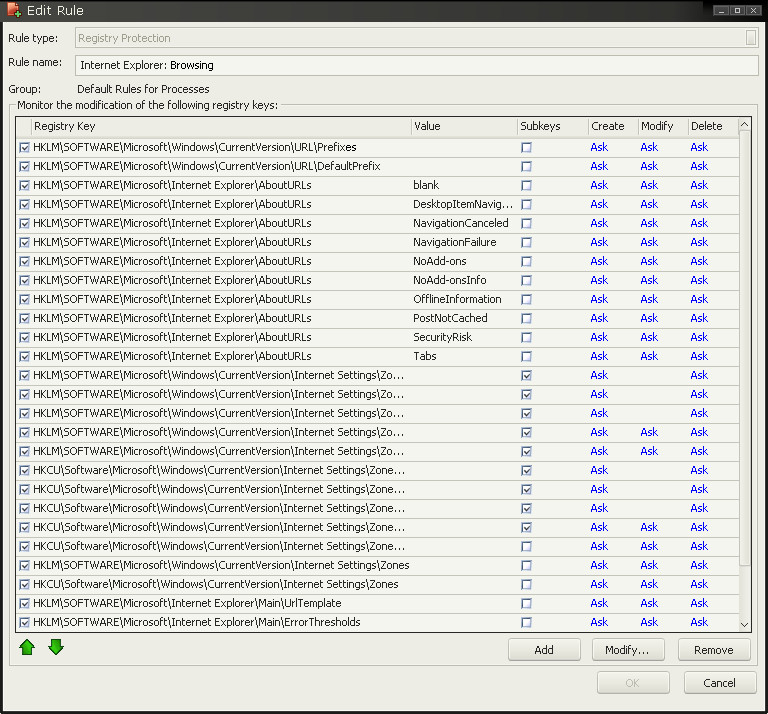Click the Modify column header
Image resolution: width=768 pixels, height=714 pixels.
click(x=663, y=126)
